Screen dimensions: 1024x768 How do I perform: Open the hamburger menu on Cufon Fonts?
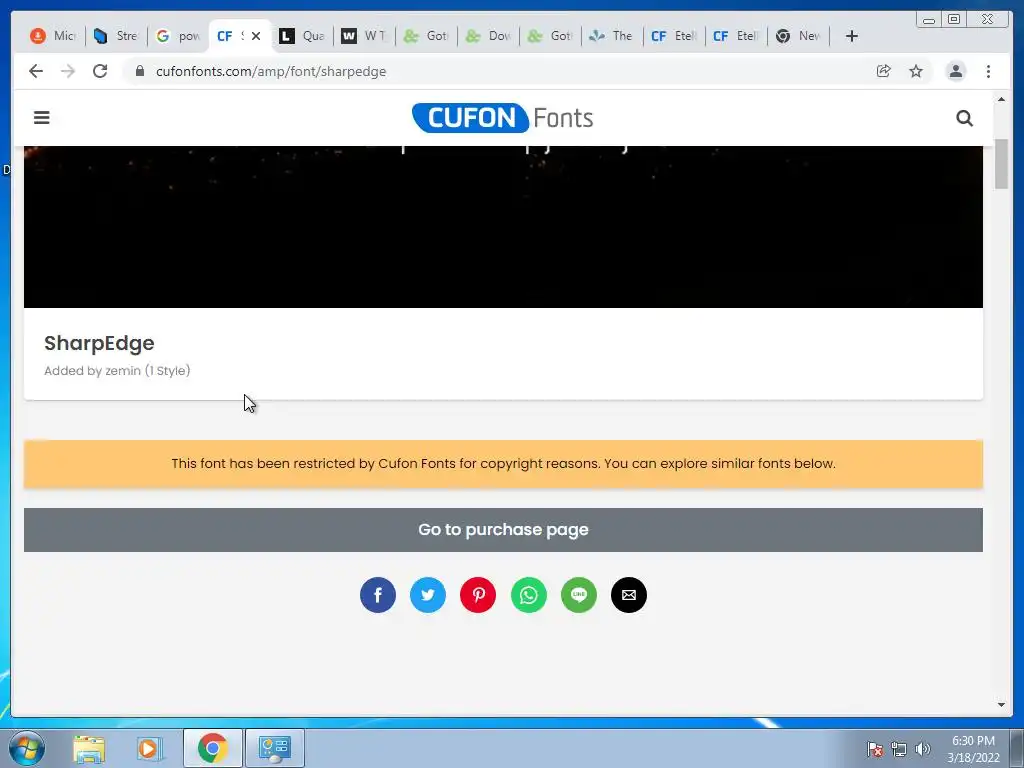pyautogui.click(x=42, y=118)
